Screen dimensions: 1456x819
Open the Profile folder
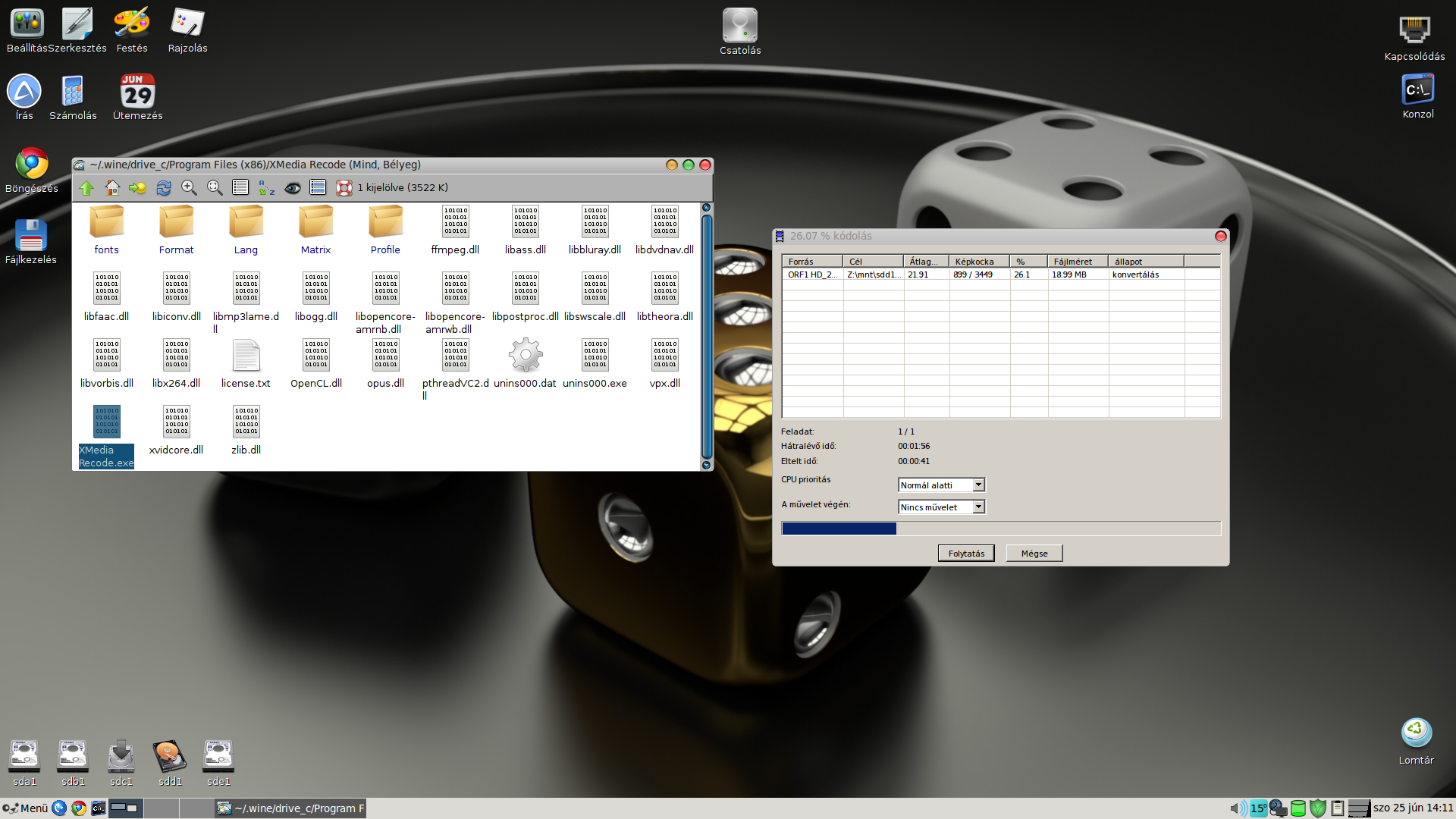point(386,231)
